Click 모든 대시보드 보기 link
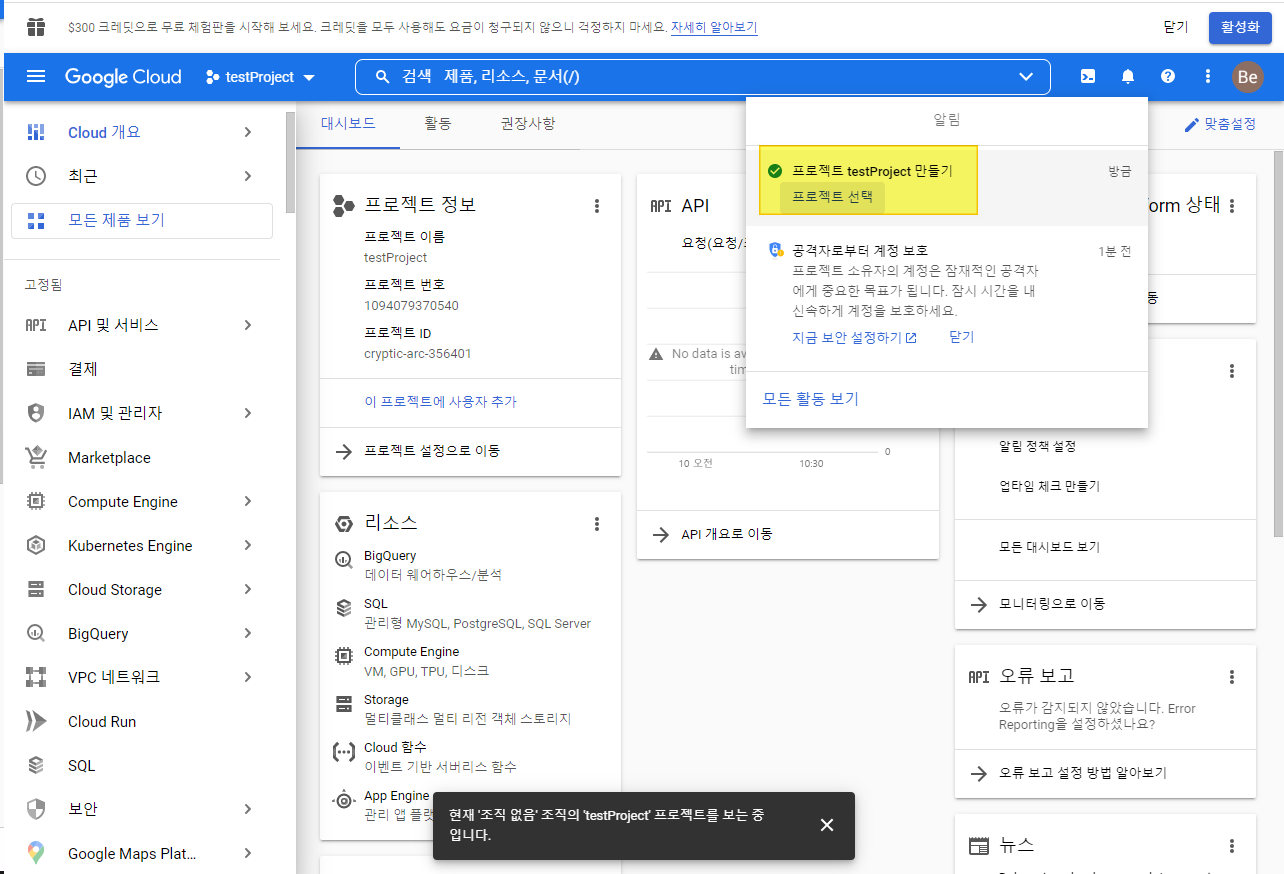The height and width of the screenshot is (874, 1284). point(1049,548)
